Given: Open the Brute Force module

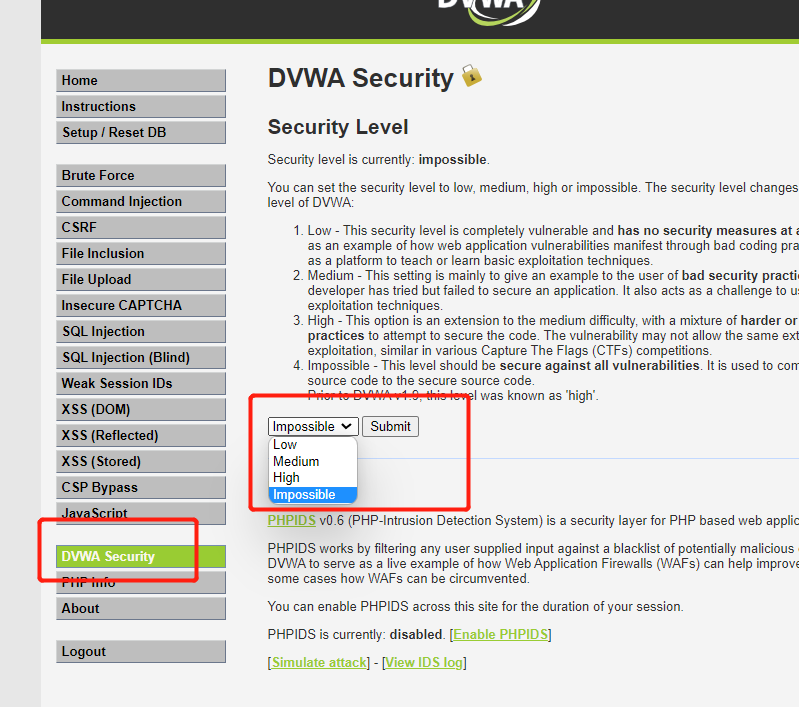Looking at the screenshot, I should (x=141, y=175).
